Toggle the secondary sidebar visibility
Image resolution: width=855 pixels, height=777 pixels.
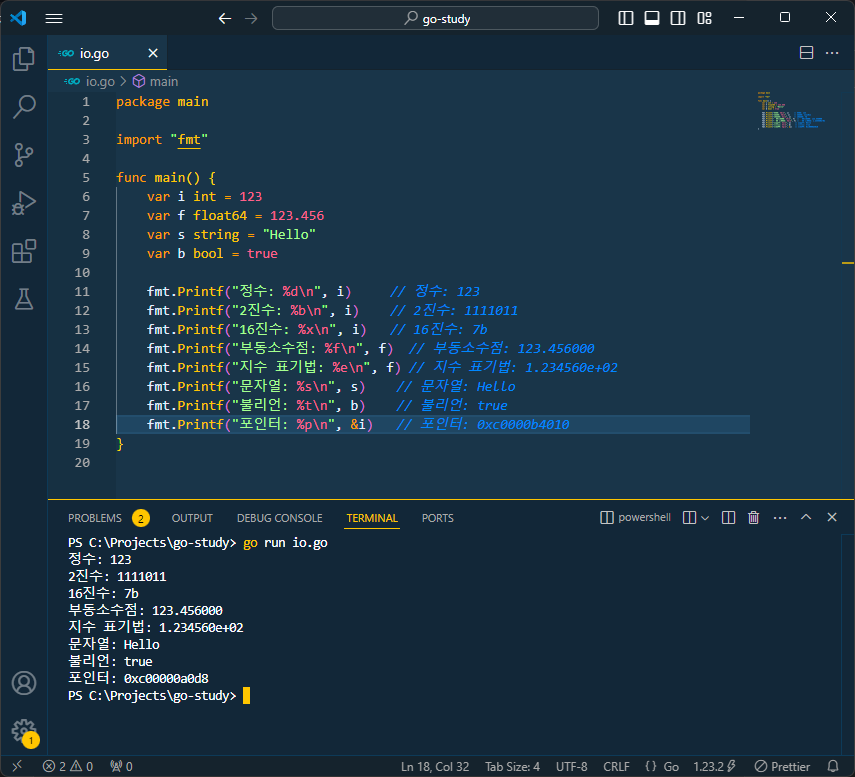(677, 17)
